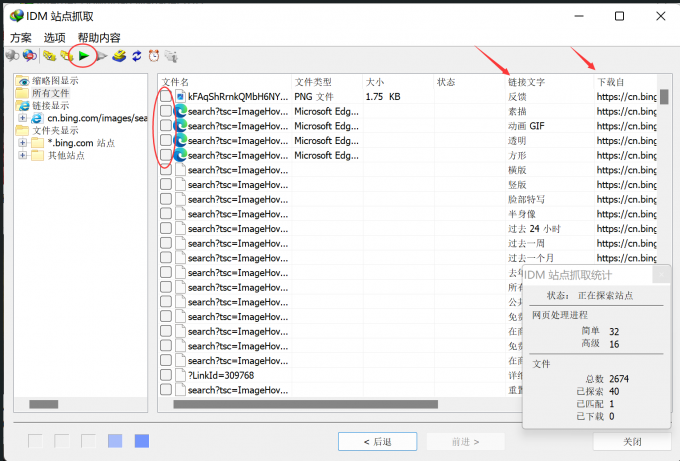680x461 pixels.
Task: Click the Edge icon in the 动画 GIF row
Action: pos(180,126)
